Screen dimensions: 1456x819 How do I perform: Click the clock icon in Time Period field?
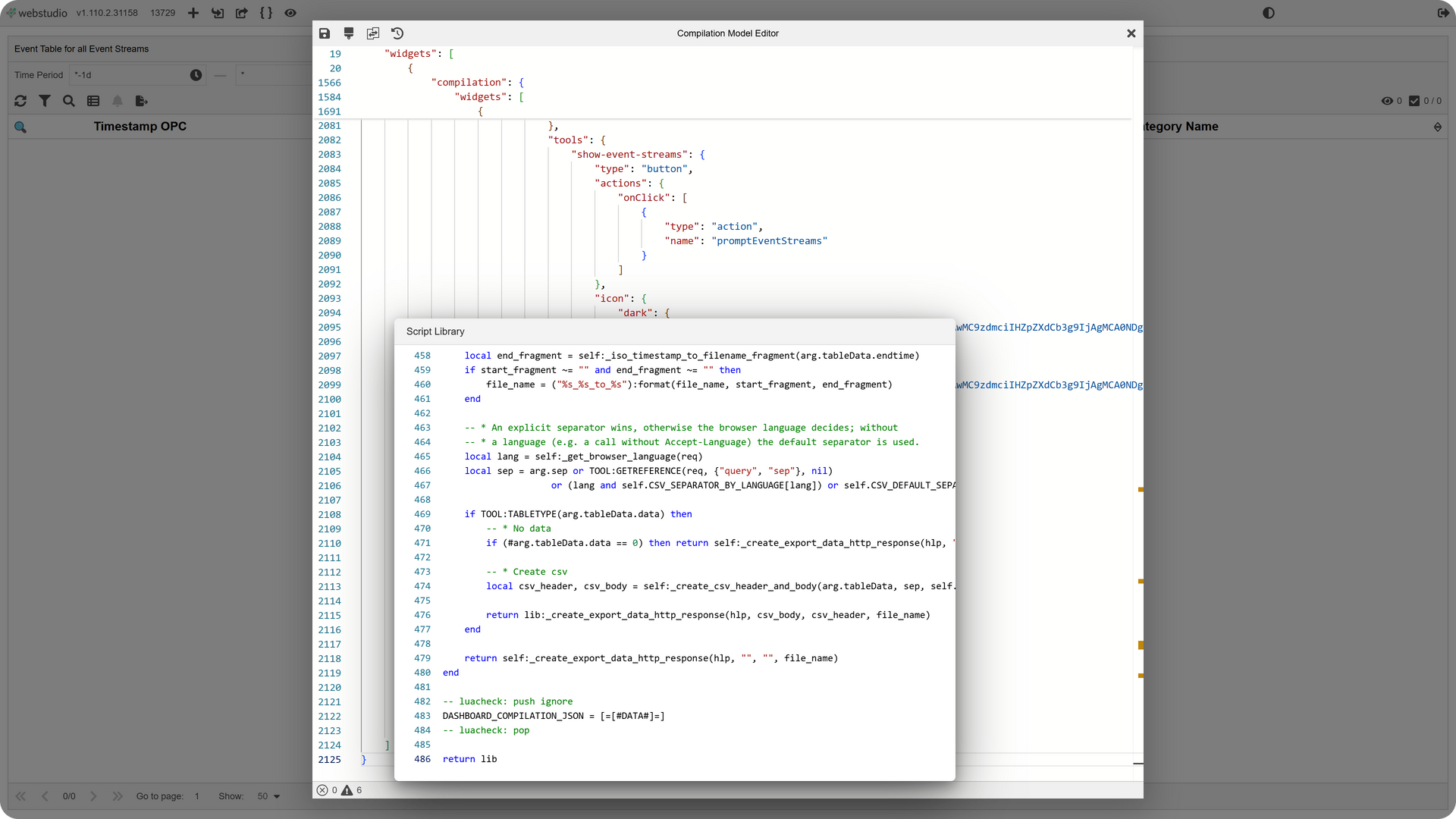[196, 75]
